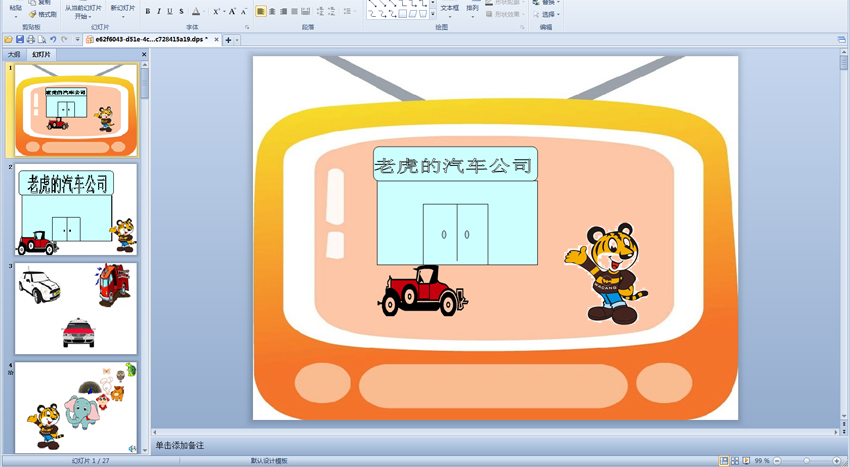The image size is (850, 467).
Task: Click the zoom in plus button
Action: pos(836,460)
